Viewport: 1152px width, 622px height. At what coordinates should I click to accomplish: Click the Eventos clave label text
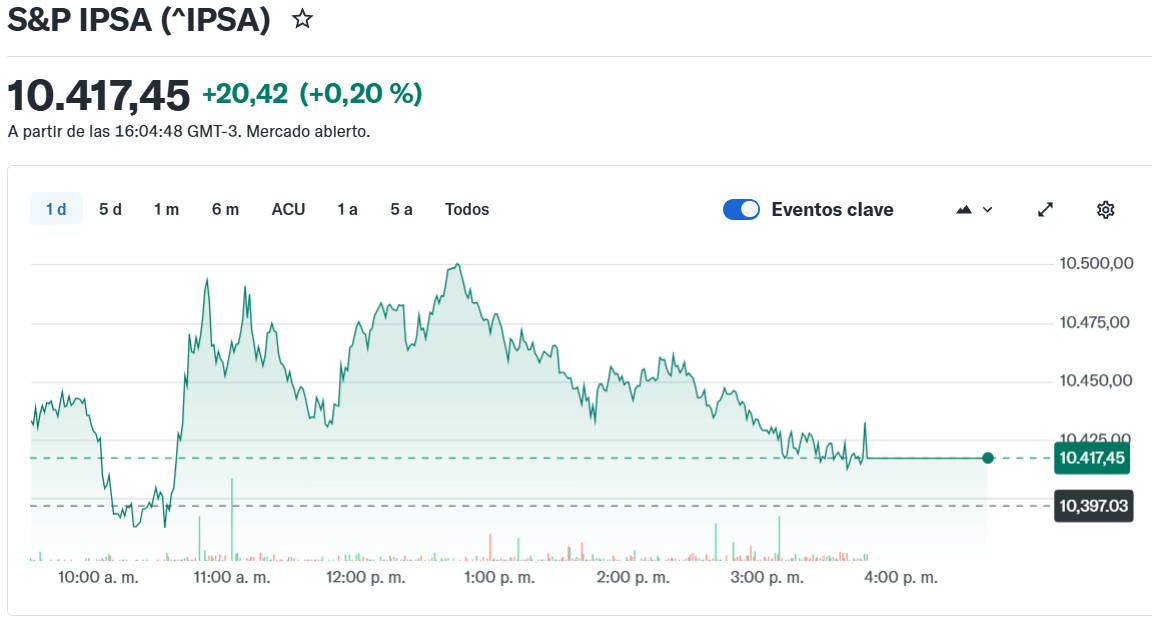(x=832, y=209)
